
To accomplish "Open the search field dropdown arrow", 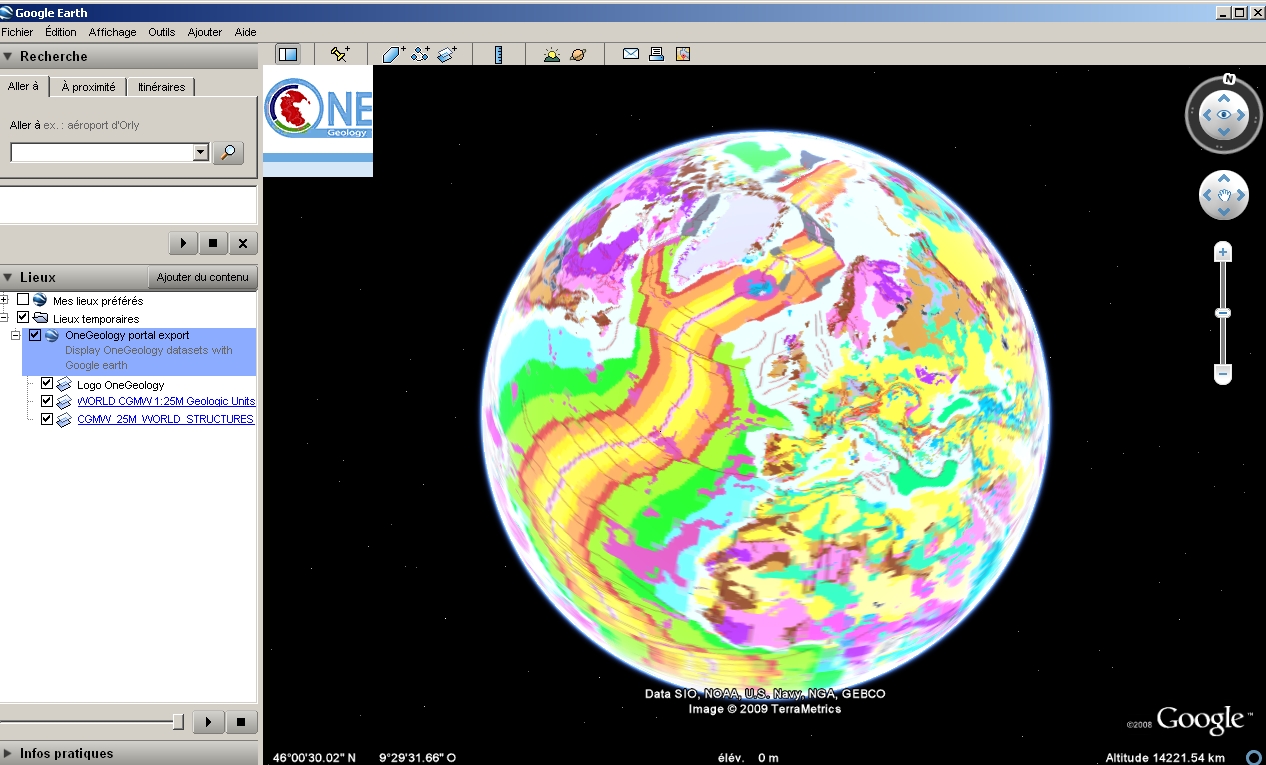I will click(x=200, y=152).
